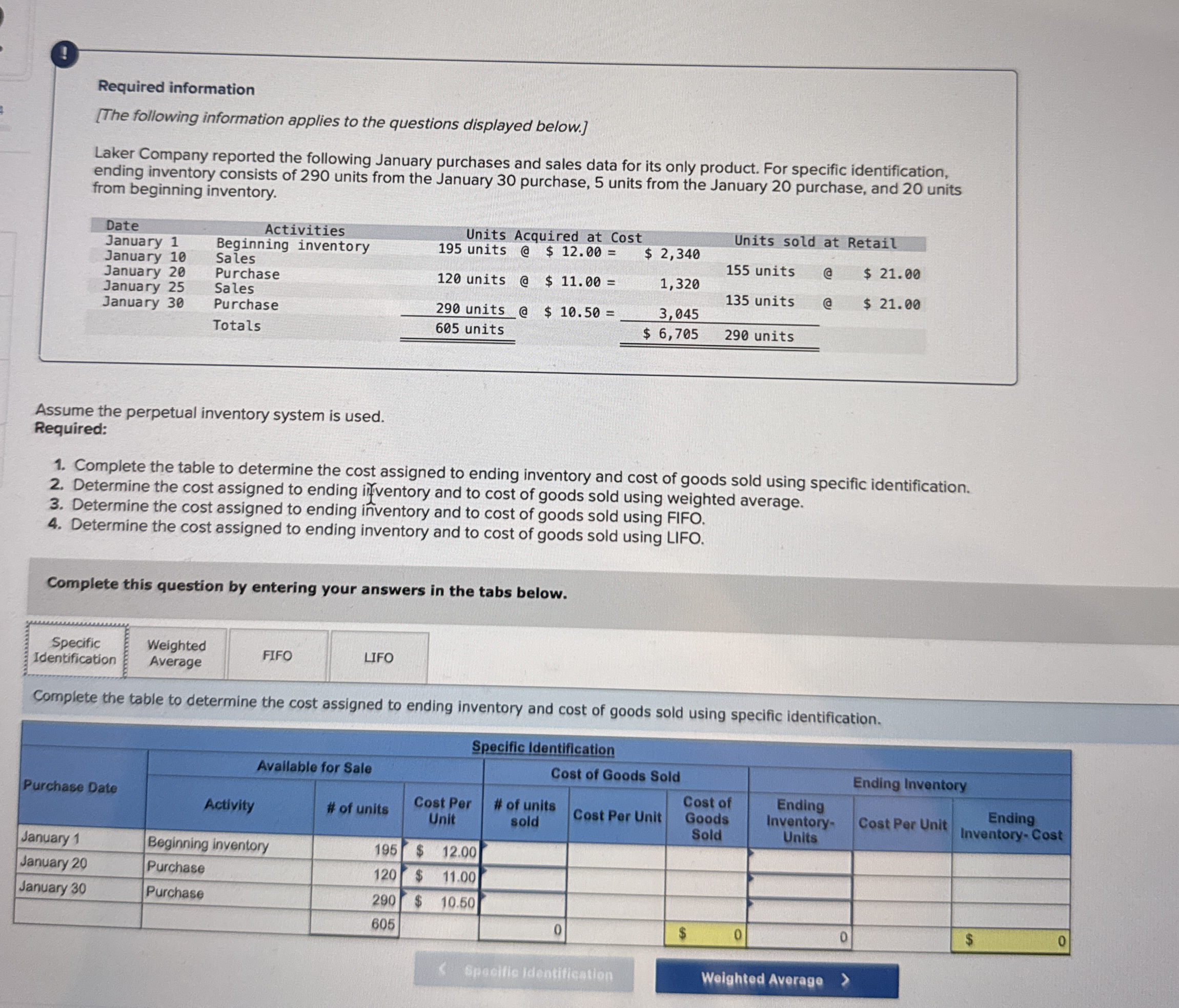This screenshot has width=1179, height=1008.
Task: Click units sold field for January 30
Action: (x=523, y=904)
